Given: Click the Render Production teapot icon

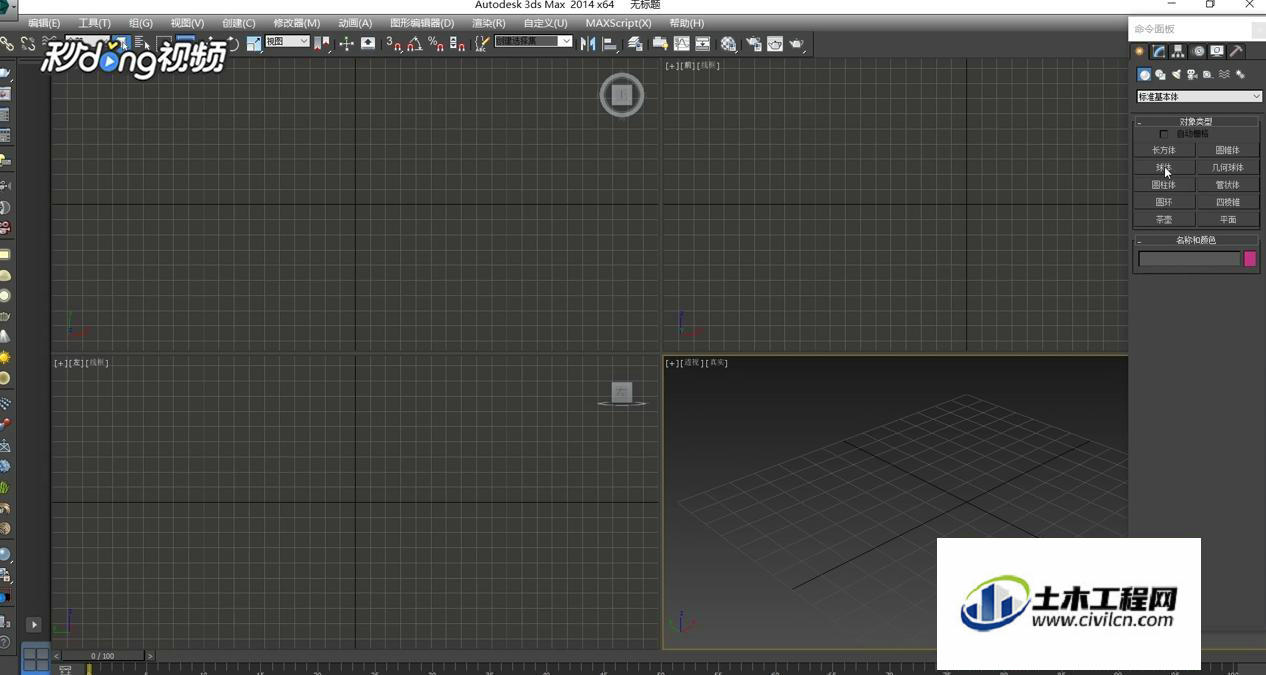Looking at the screenshot, I should 797,43.
